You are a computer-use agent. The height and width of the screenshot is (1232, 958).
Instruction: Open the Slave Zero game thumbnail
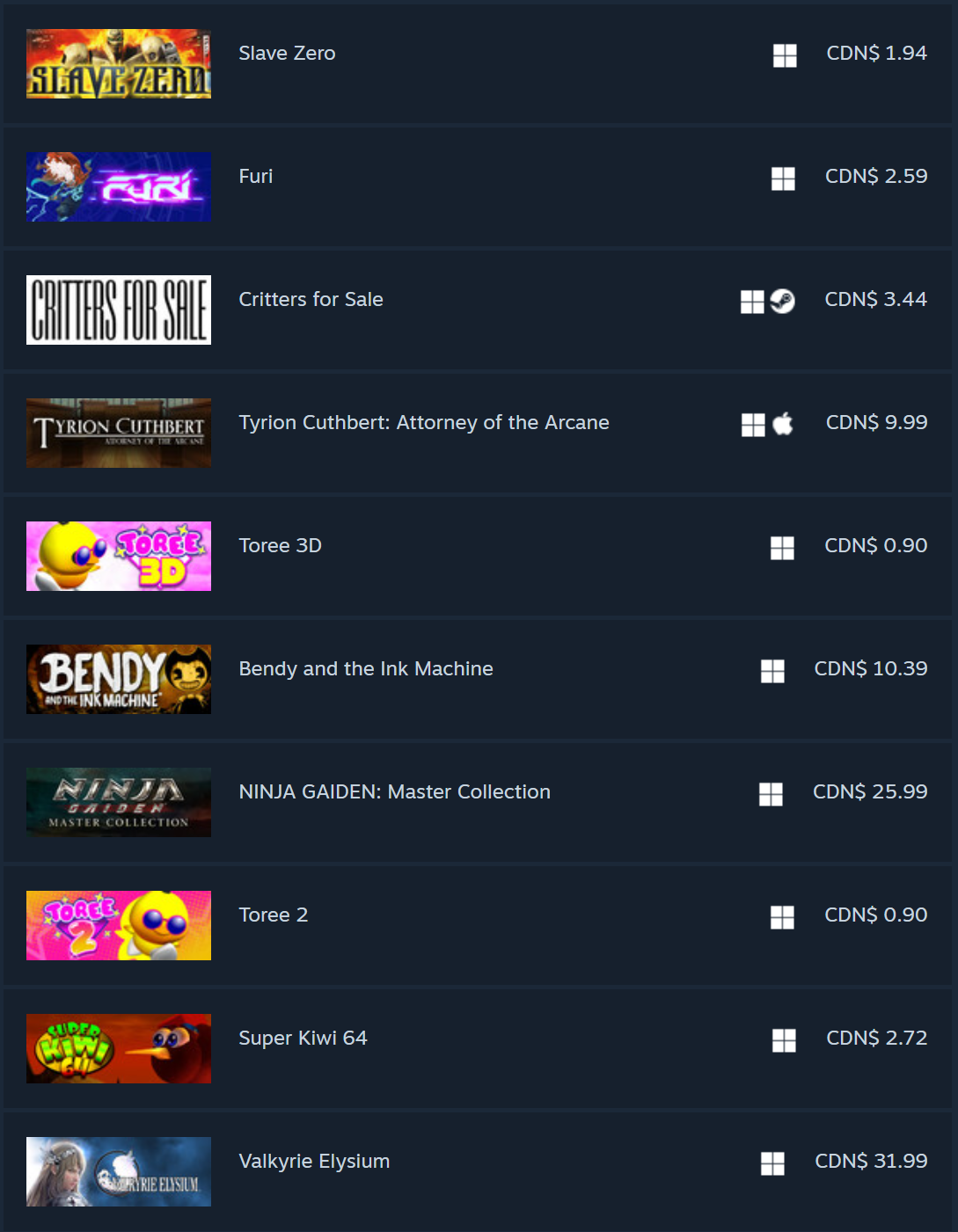[119, 63]
